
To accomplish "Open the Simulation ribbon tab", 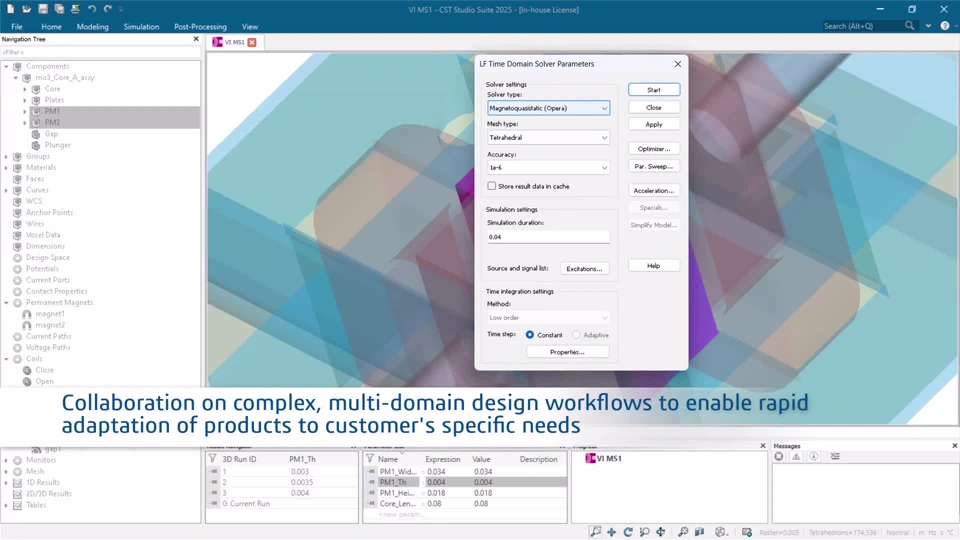I will pos(141,26).
